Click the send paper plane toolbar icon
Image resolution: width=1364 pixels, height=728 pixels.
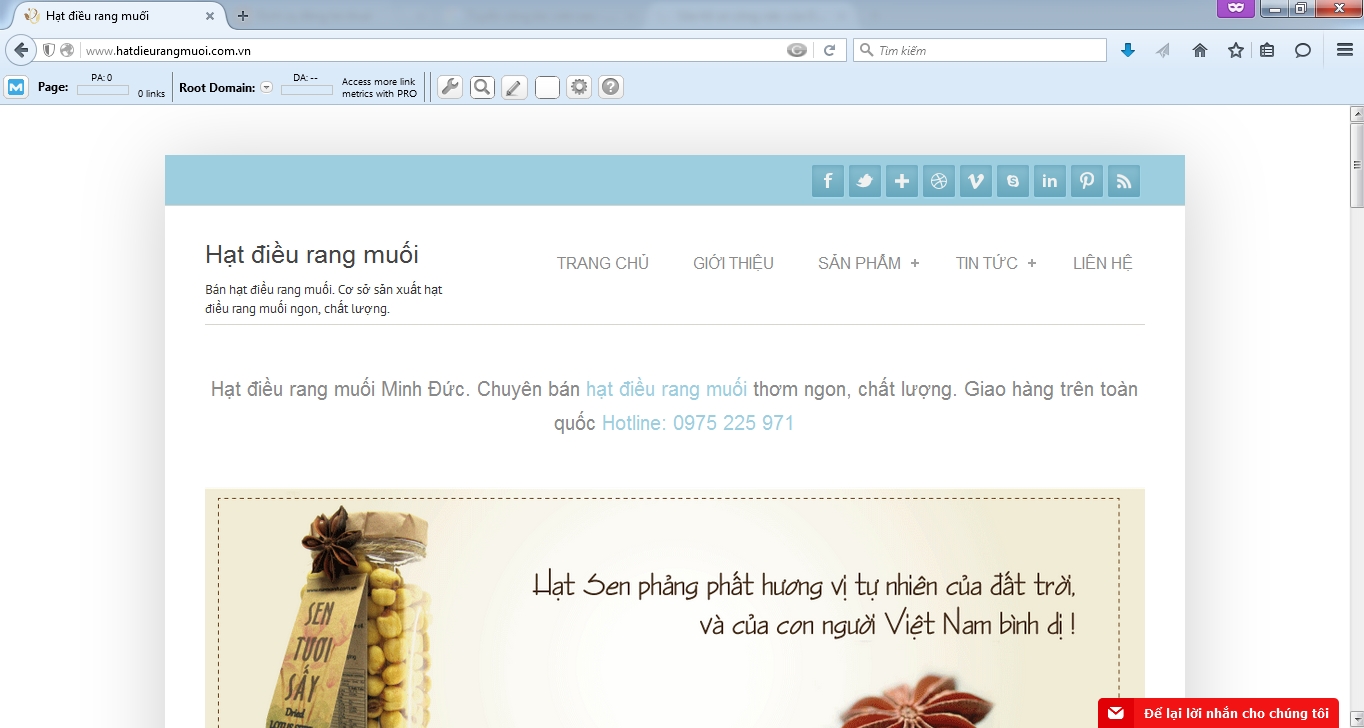(x=1163, y=50)
